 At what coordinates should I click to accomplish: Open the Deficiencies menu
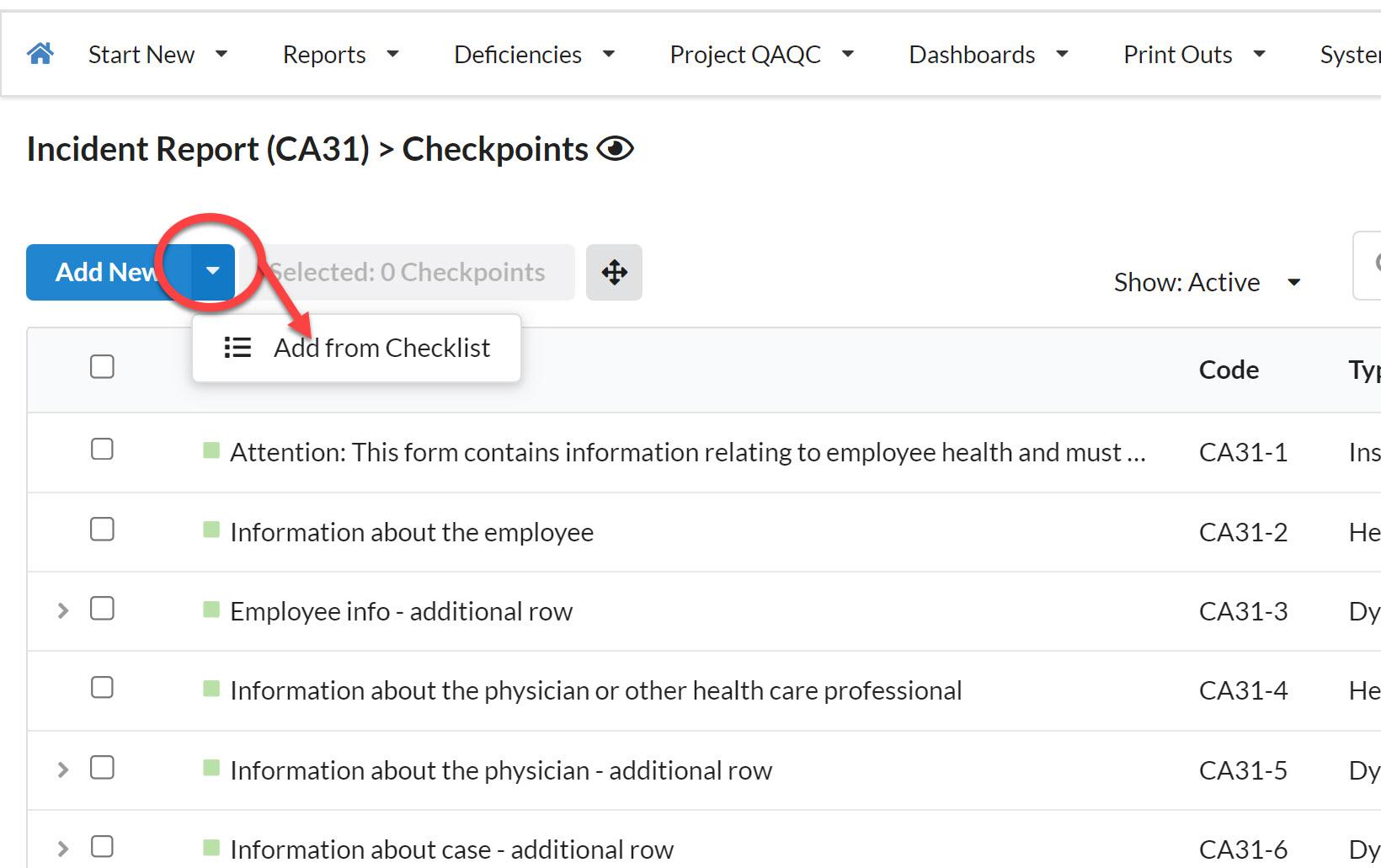[534, 55]
